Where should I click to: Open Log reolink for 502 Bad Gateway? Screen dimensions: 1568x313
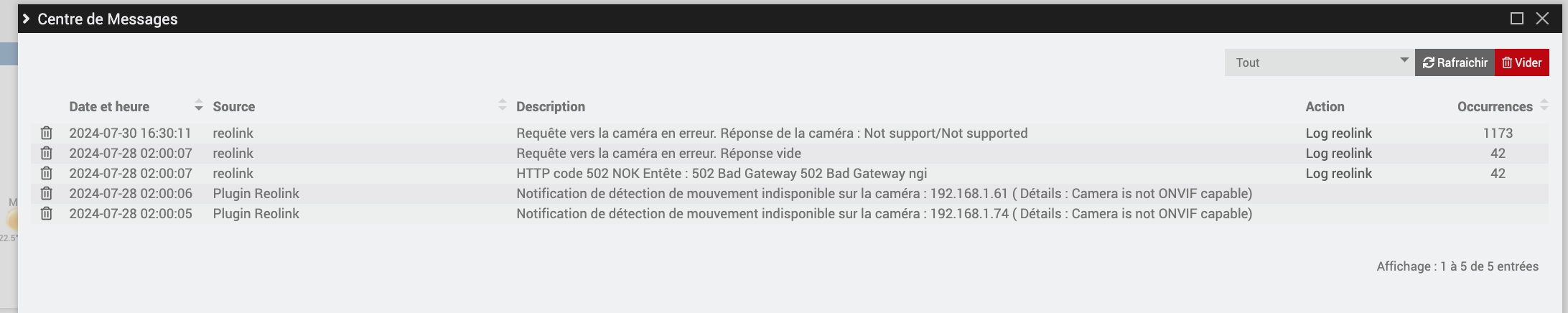[x=1338, y=173]
